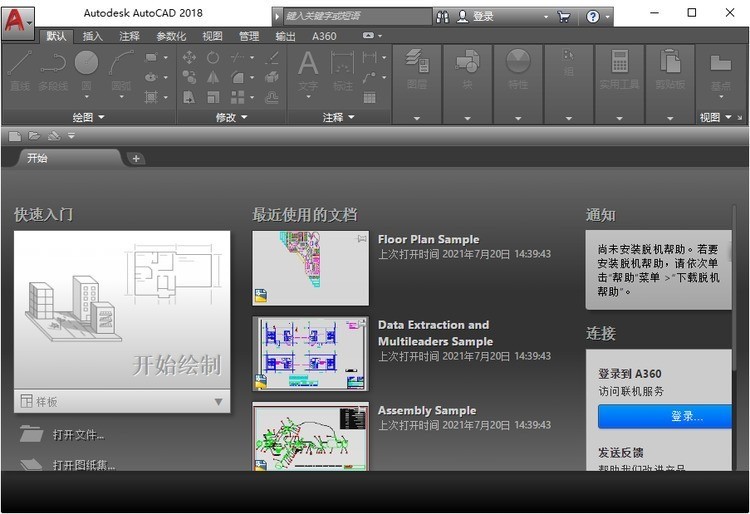Click the binoculars search icon
This screenshot has height=514, width=750.
(x=442, y=17)
